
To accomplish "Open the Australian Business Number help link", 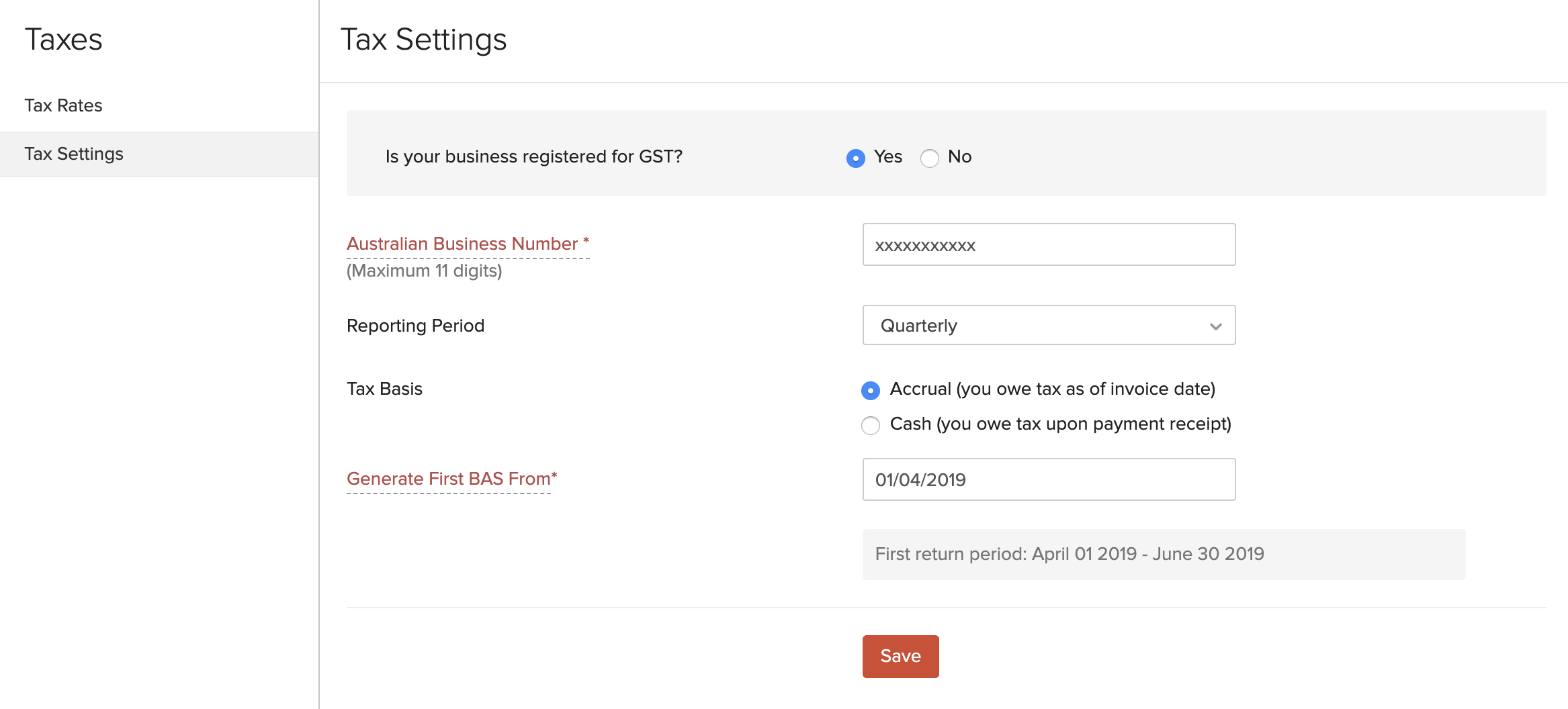I will click(x=466, y=244).
